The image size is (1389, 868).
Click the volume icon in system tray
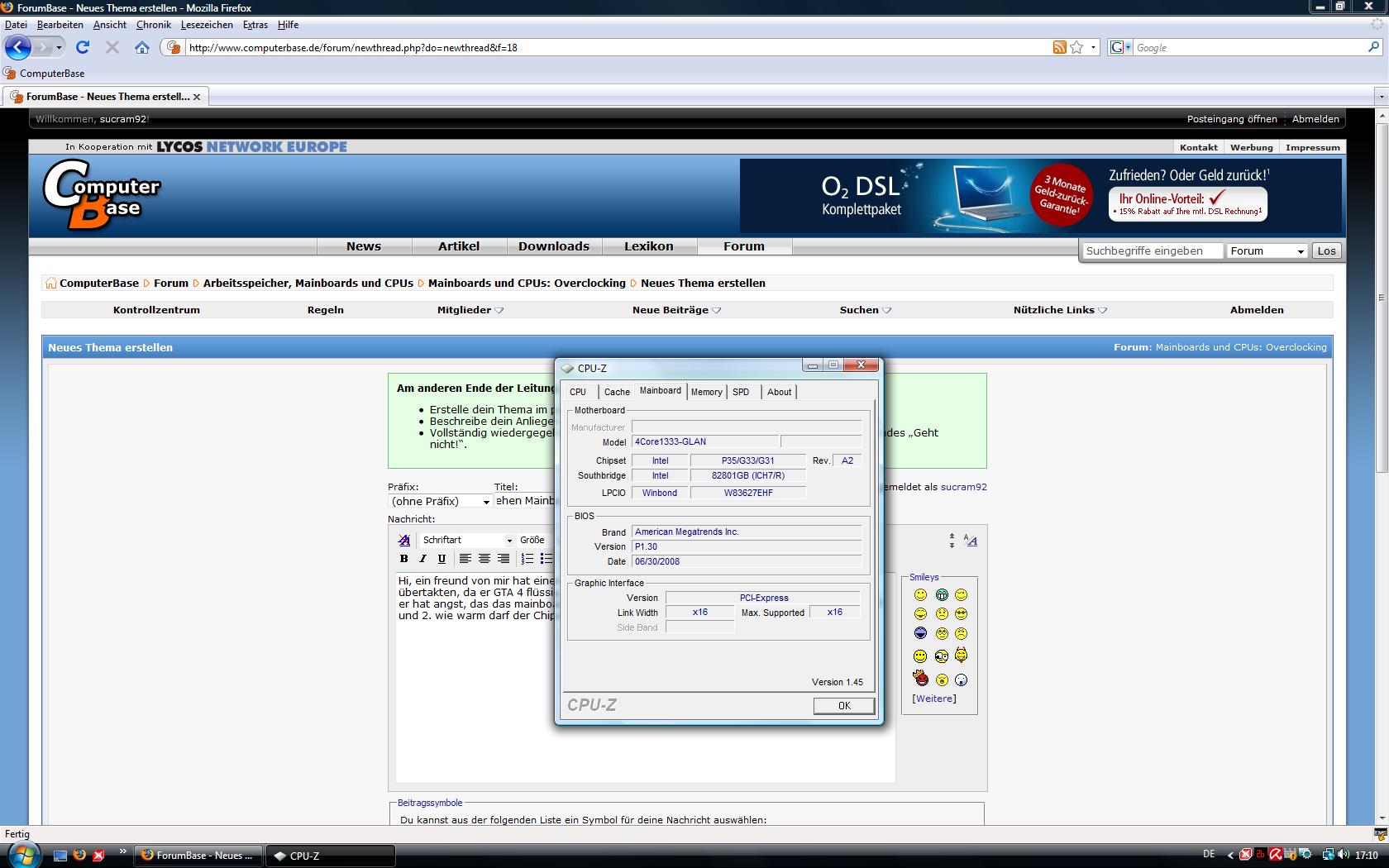pyautogui.click(x=1344, y=855)
